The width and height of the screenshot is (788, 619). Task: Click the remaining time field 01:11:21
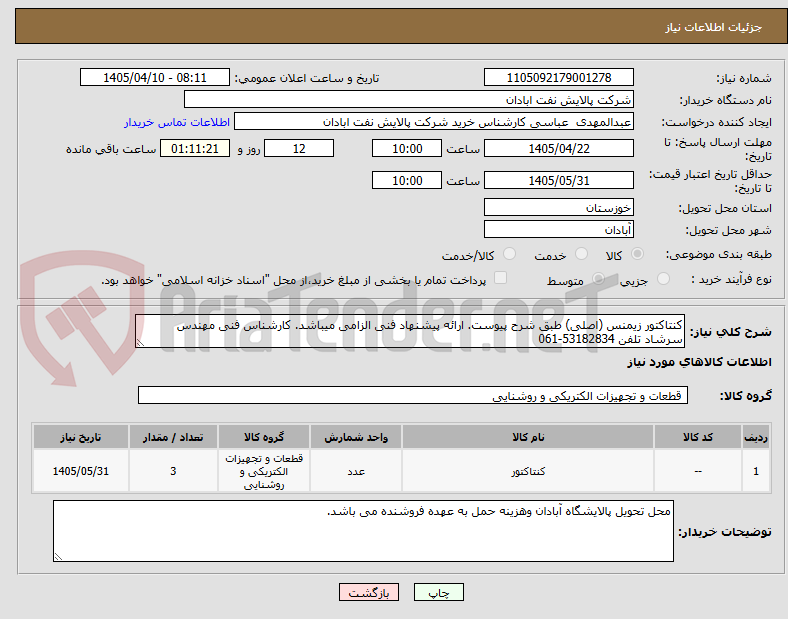(x=195, y=149)
